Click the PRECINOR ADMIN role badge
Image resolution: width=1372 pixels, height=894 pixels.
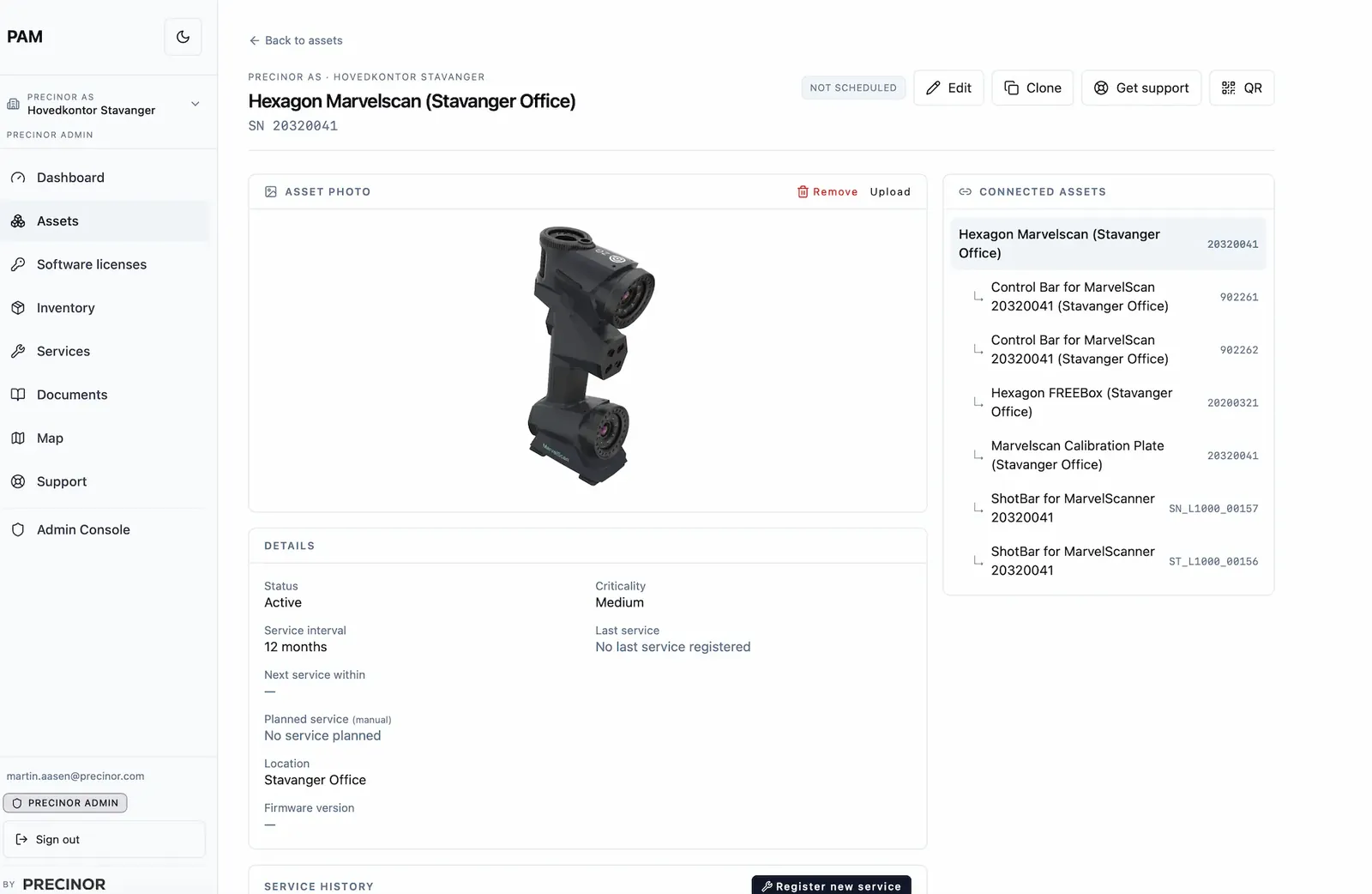click(65, 803)
